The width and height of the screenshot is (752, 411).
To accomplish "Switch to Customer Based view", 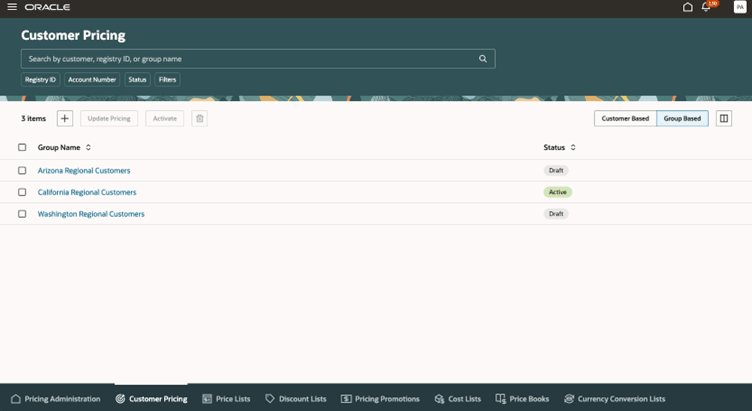I will tap(625, 118).
